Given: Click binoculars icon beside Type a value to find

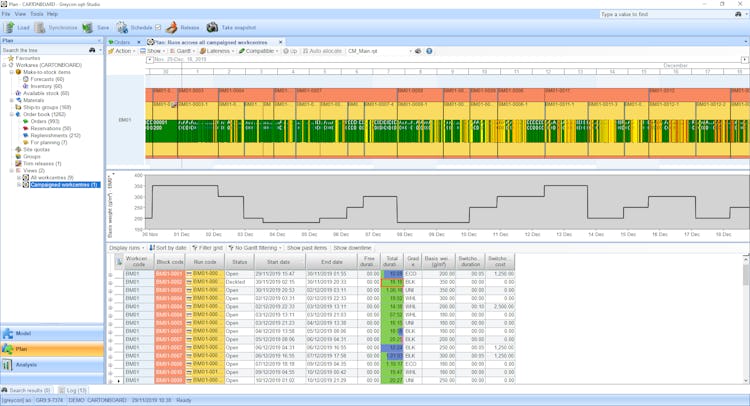Looking at the screenshot, I should (x=738, y=14).
